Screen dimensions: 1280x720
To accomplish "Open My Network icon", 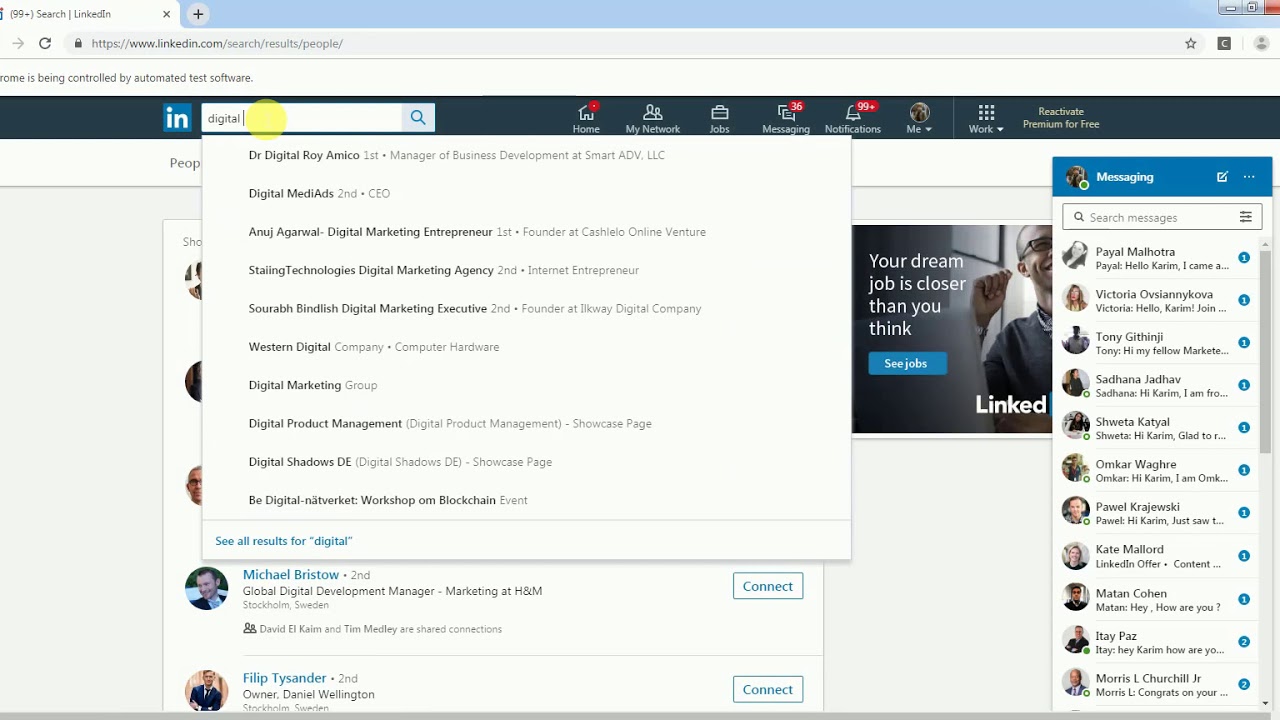I will tap(653, 118).
